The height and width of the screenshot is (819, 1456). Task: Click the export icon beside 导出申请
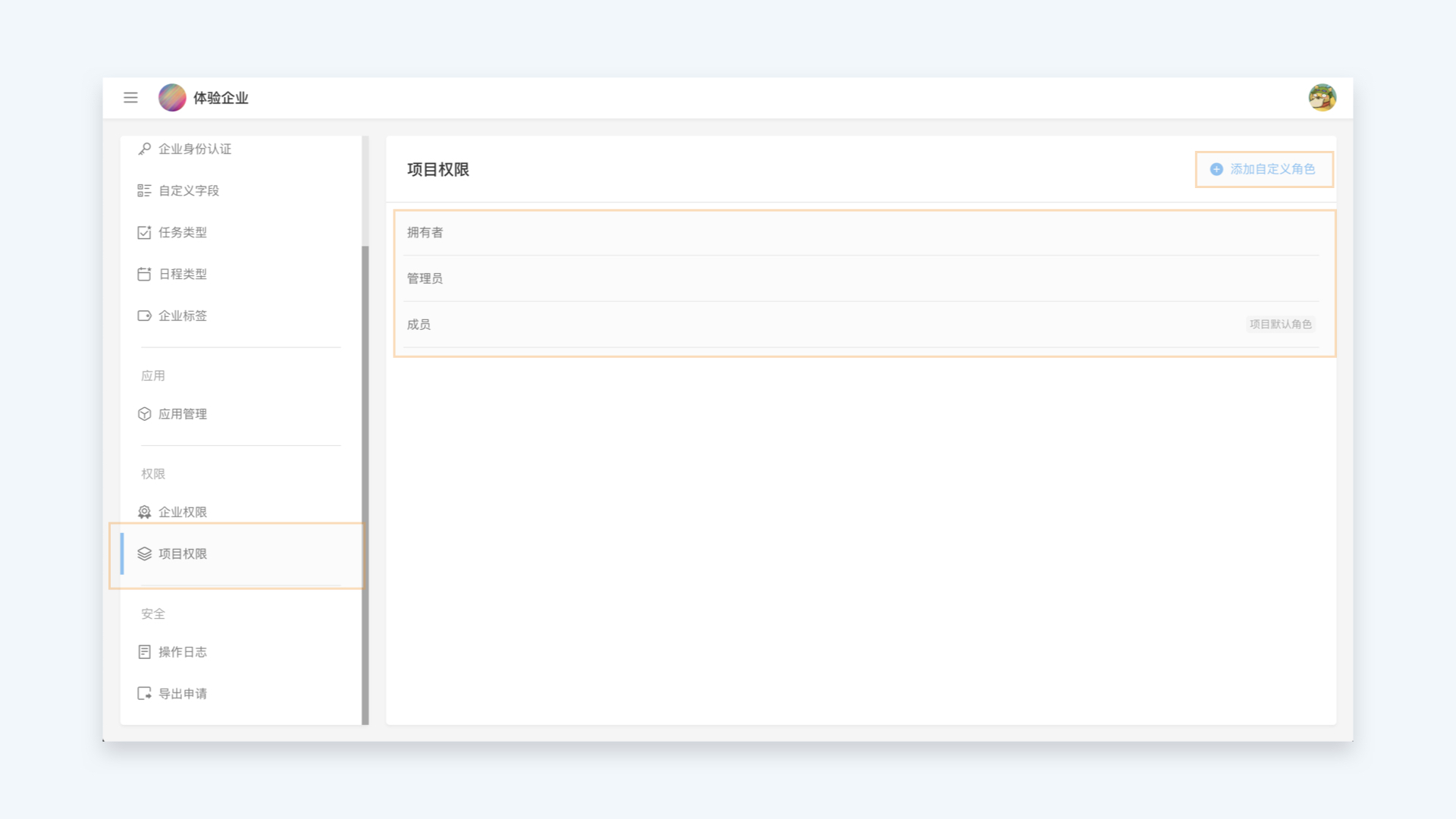[x=144, y=694]
